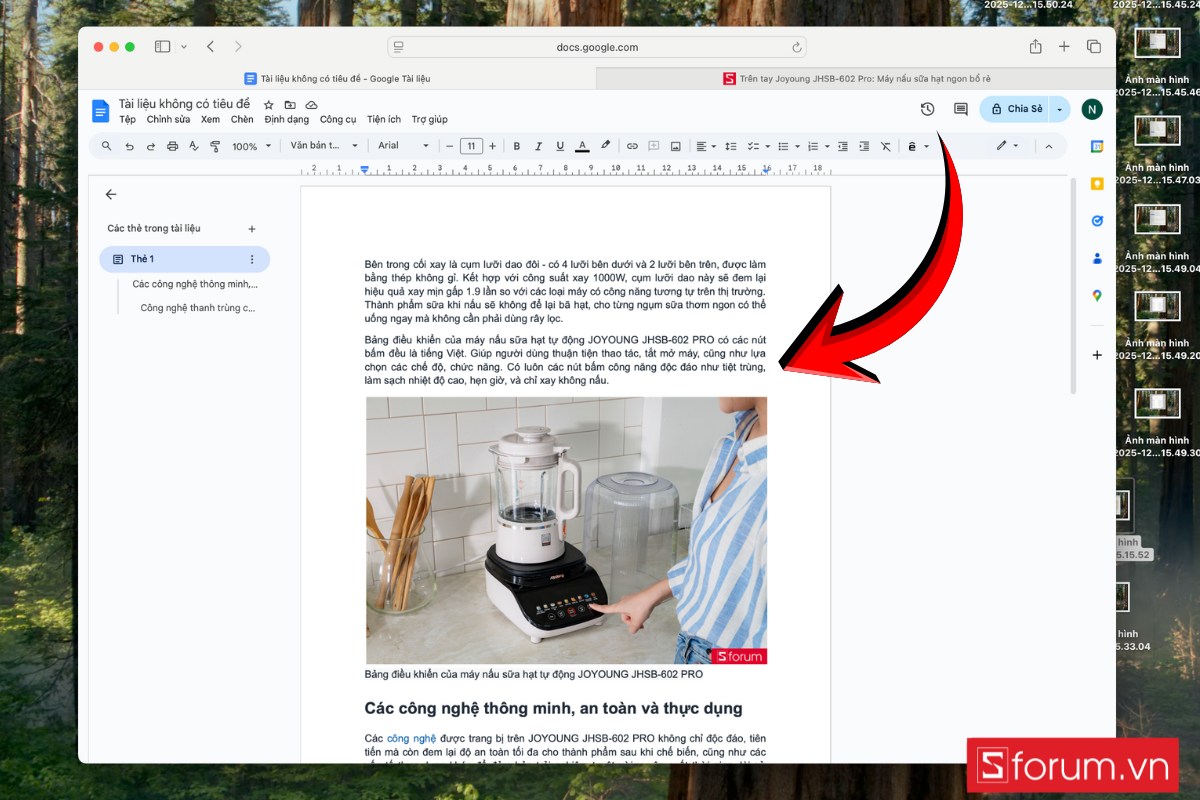Insert a link with chain icon
Viewport: 1200px width, 800px height.
click(632, 146)
